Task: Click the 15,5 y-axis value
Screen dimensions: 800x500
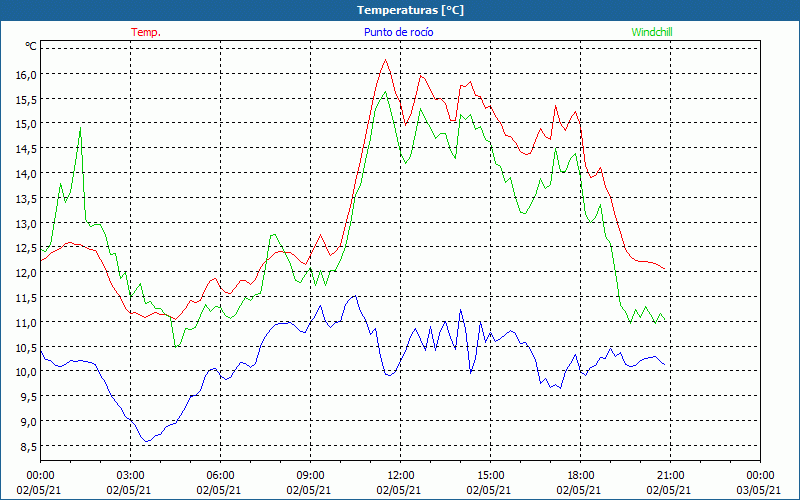Action: [x=27, y=99]
